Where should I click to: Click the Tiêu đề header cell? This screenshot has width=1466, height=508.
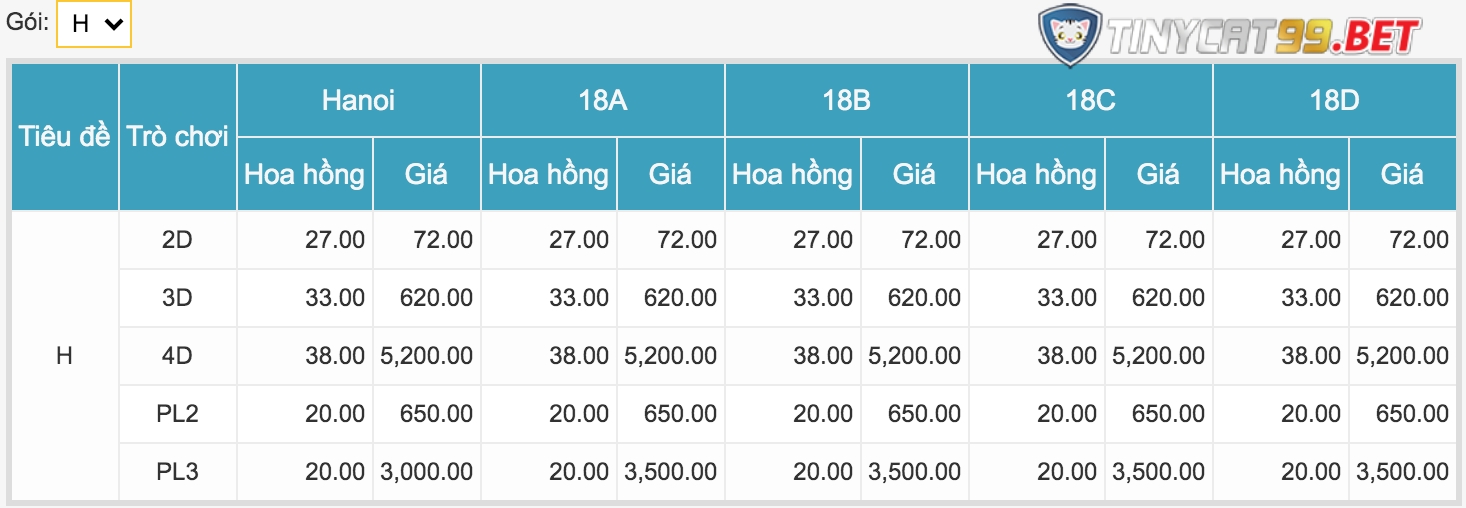65,137
